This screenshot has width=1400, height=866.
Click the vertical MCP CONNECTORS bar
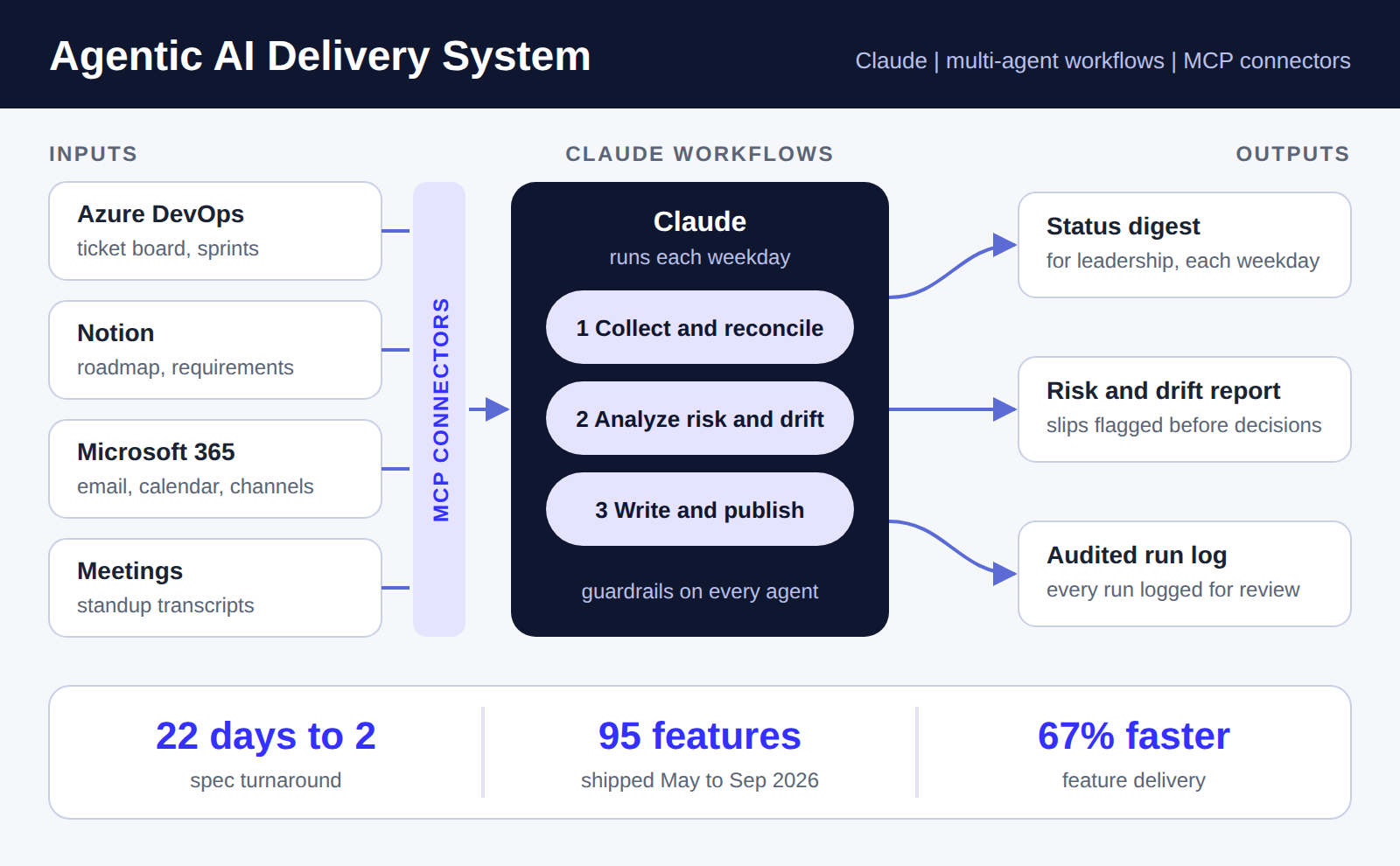pyautogui.click(x=439, y=409)
